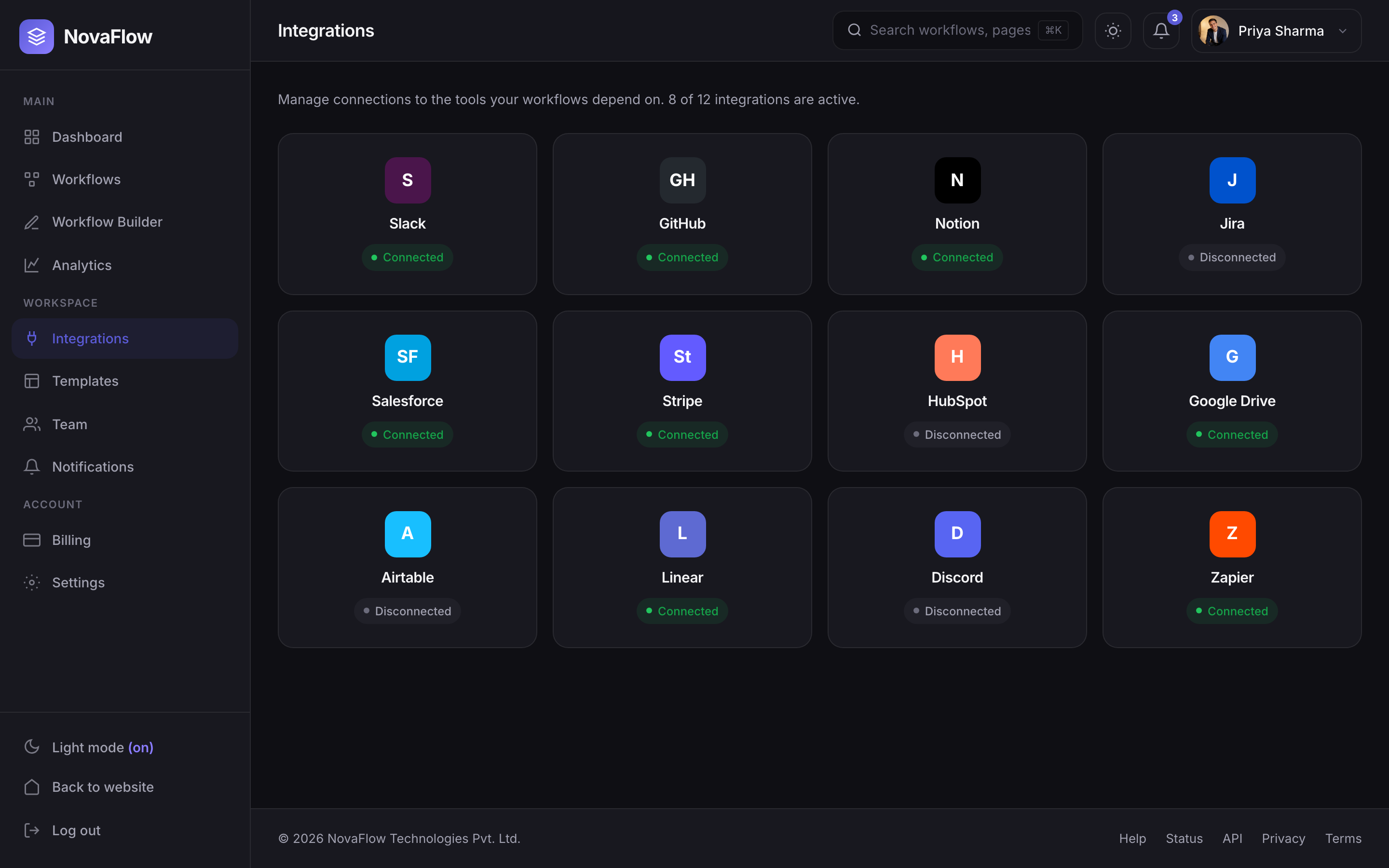Click Jira's Disconnected status badge
The height and width of the screenshot is (868, 1389).
click(x=1232, y=257)
